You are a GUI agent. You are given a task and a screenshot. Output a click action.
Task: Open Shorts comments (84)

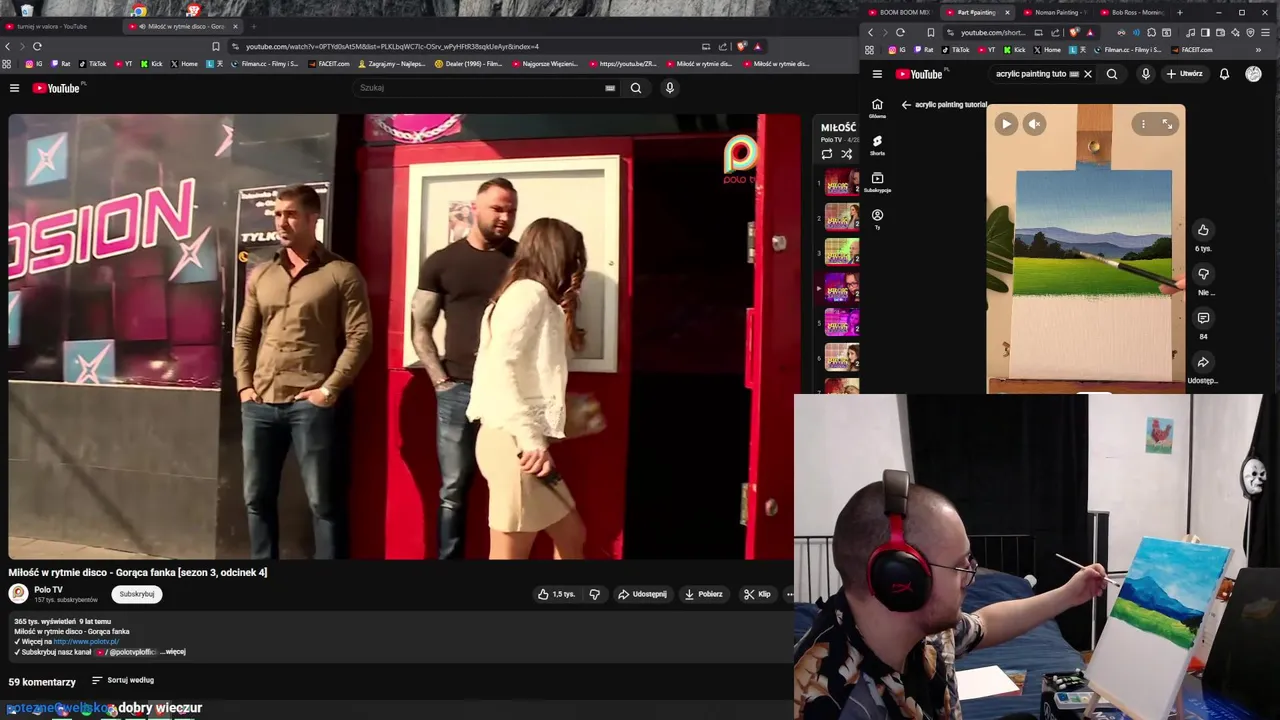(x=1203, y=318)
